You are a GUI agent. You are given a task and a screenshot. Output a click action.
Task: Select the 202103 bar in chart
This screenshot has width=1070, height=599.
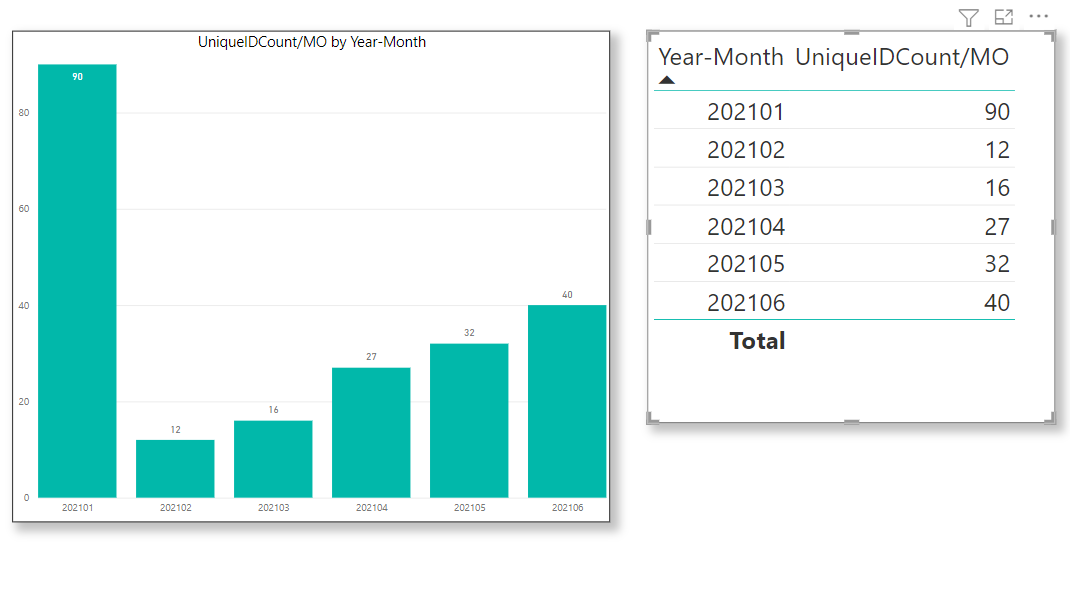click(x=273, y=459)
